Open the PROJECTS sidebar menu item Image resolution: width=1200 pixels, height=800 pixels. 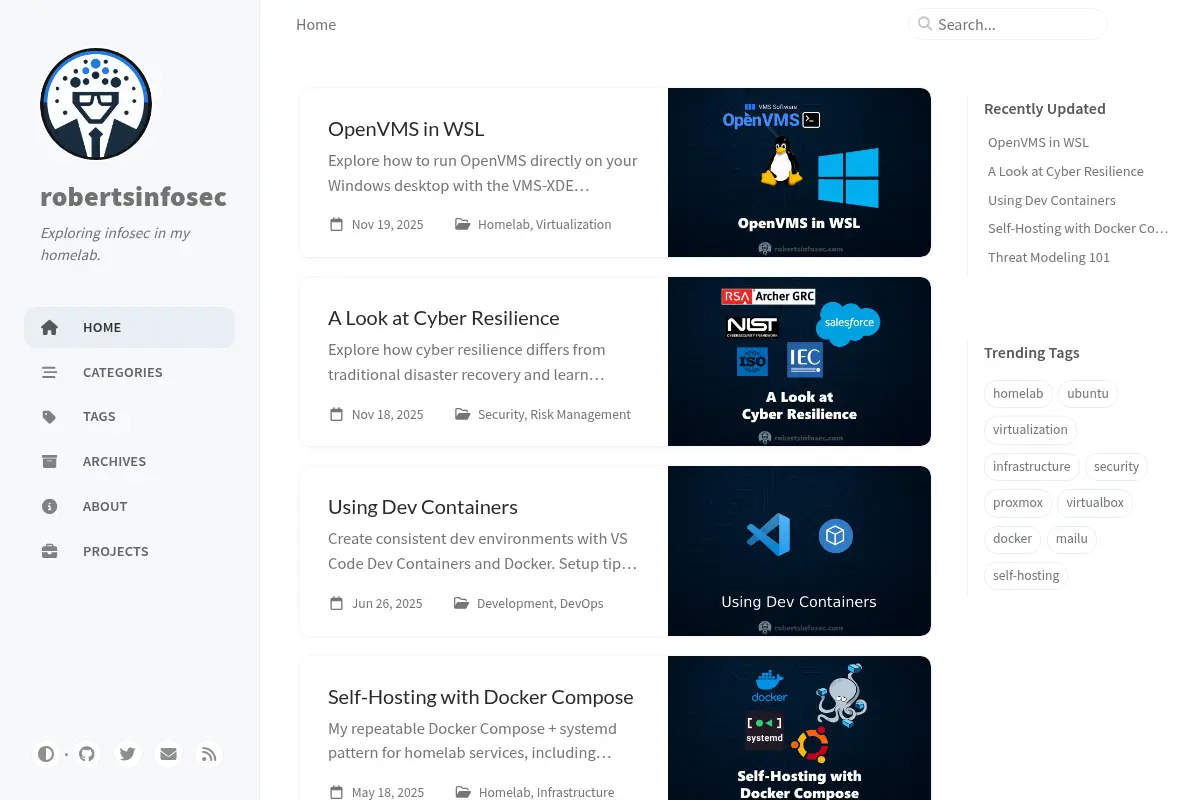pyautogui.click(x=130, y=551)
